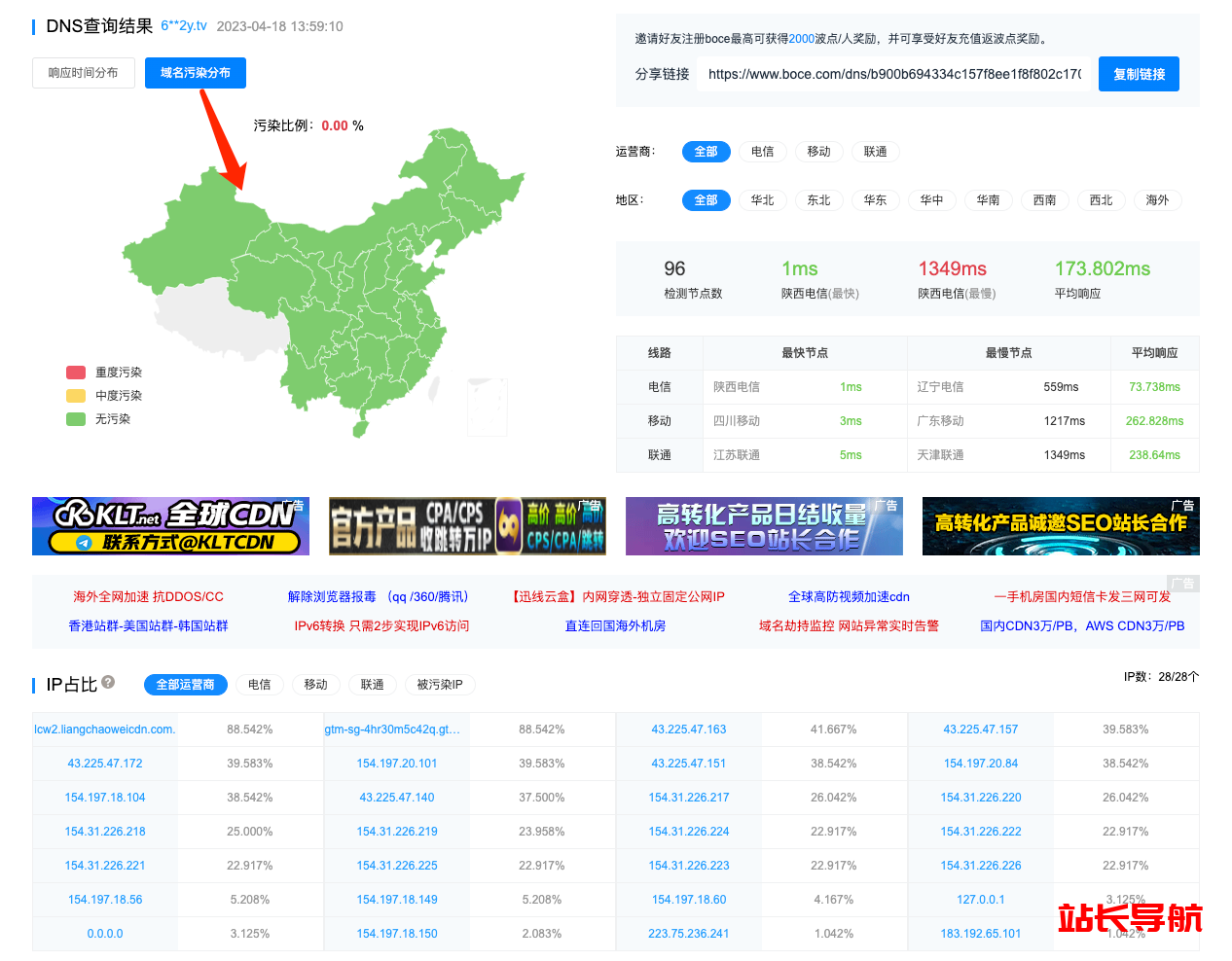The image size is (1232, 961).
Task: Filter 地区 by 西北
Action: (x=1102, y=200)
